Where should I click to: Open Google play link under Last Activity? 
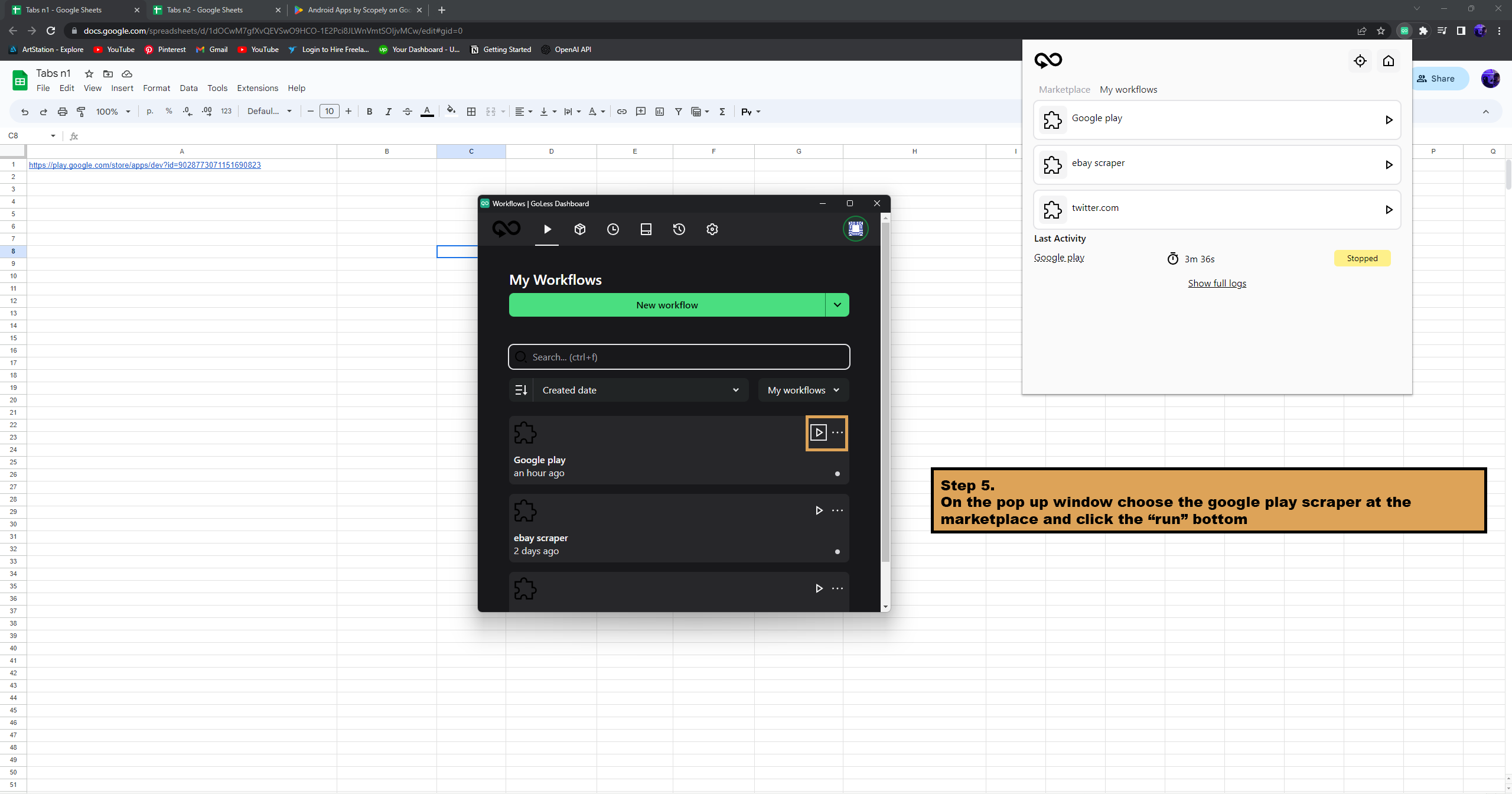pos(1059,258)
